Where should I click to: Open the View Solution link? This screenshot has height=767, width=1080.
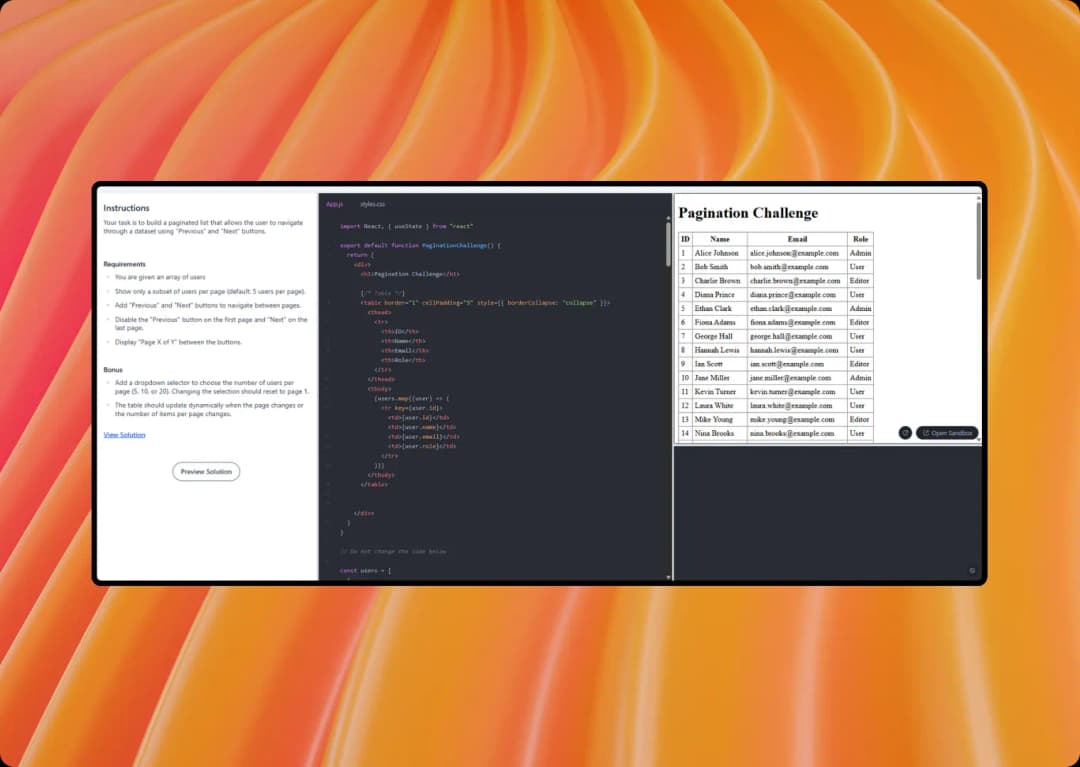click(x=124, y=435)
